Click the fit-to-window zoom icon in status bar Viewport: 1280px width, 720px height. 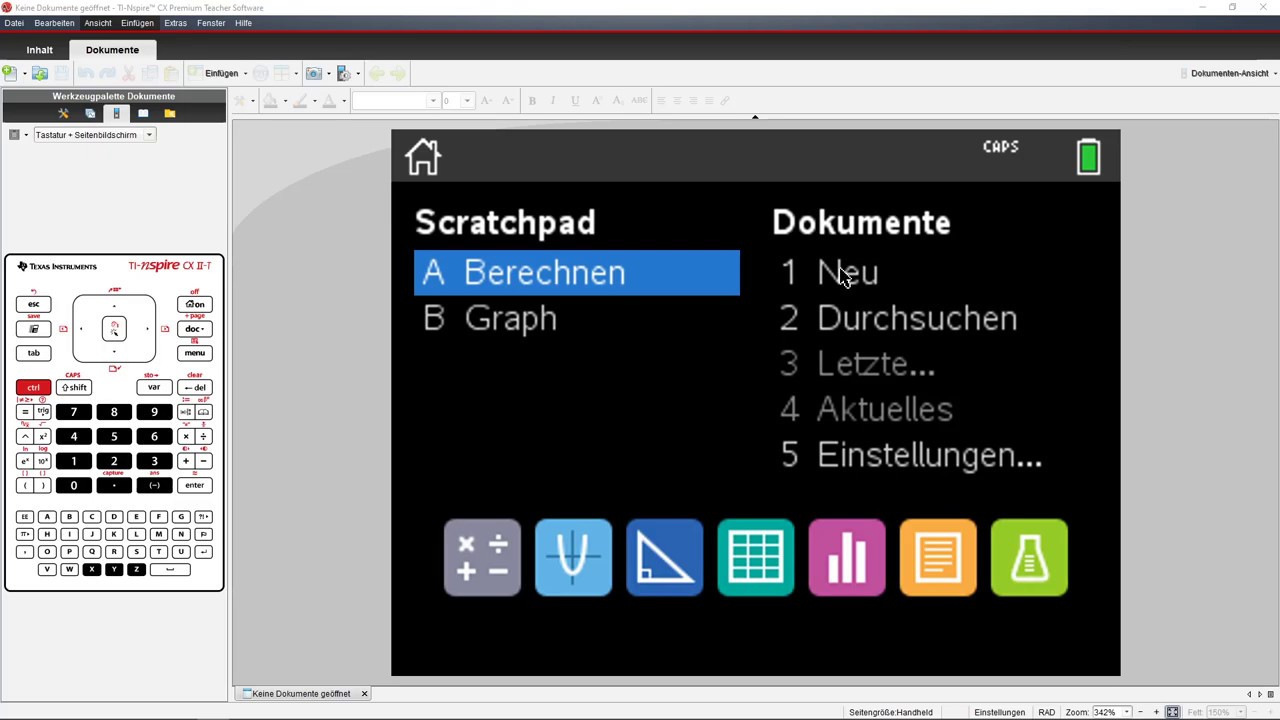point(1173,712)
